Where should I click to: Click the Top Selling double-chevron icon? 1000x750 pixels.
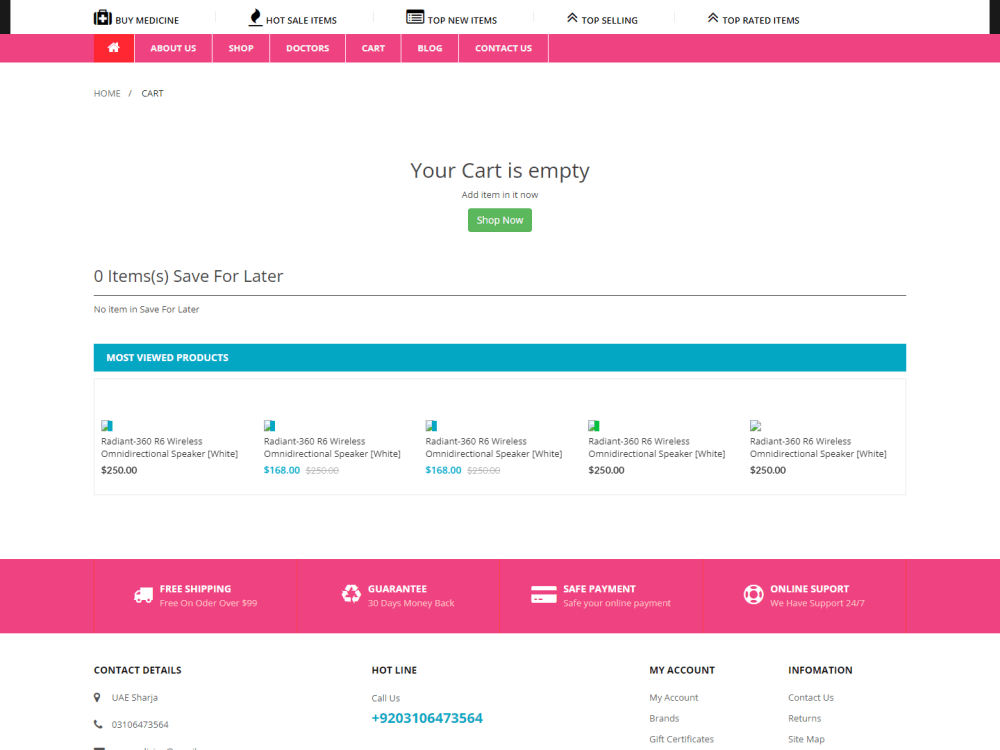coord(572,18)
